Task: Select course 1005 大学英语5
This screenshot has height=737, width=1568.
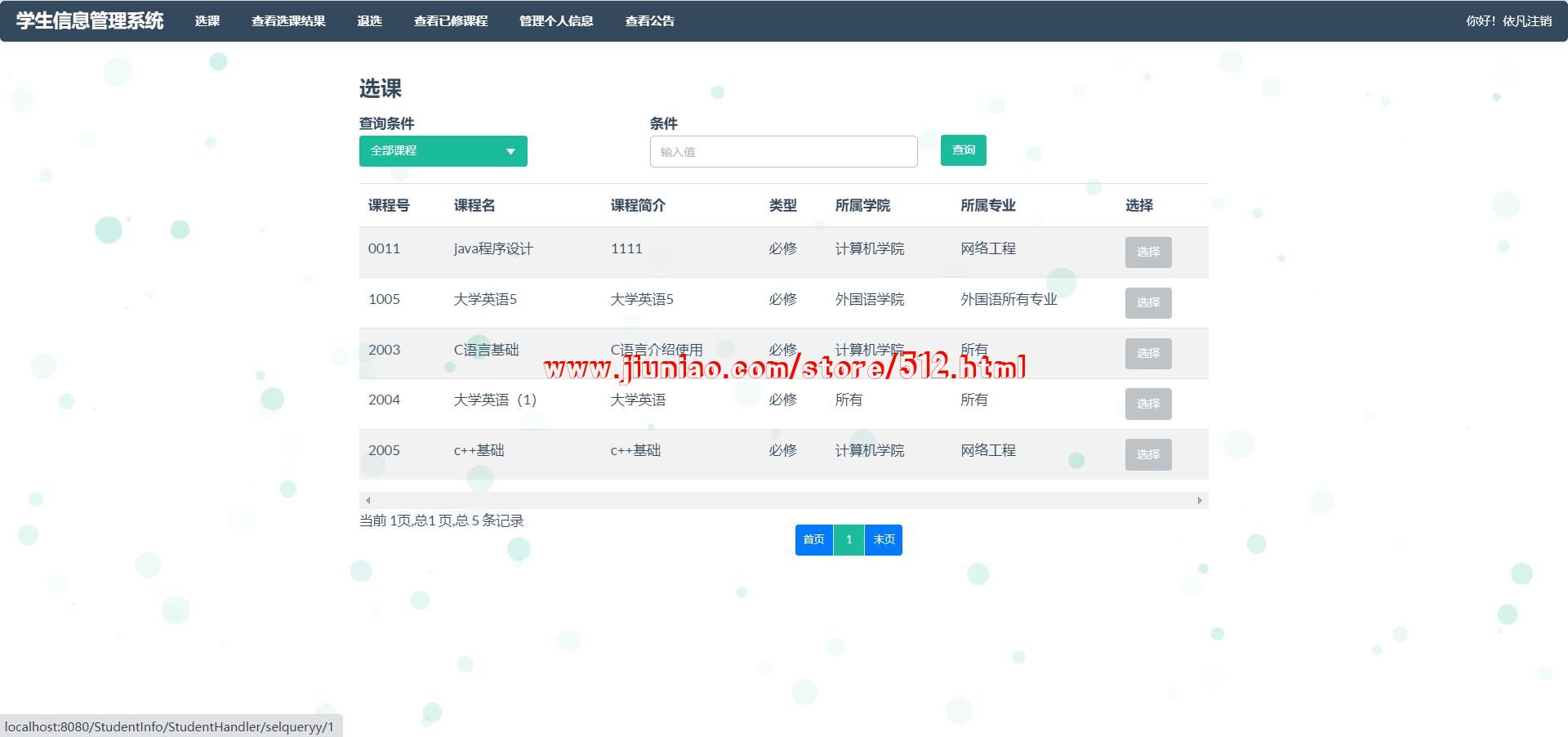Action: click(x=1147, y=302)
